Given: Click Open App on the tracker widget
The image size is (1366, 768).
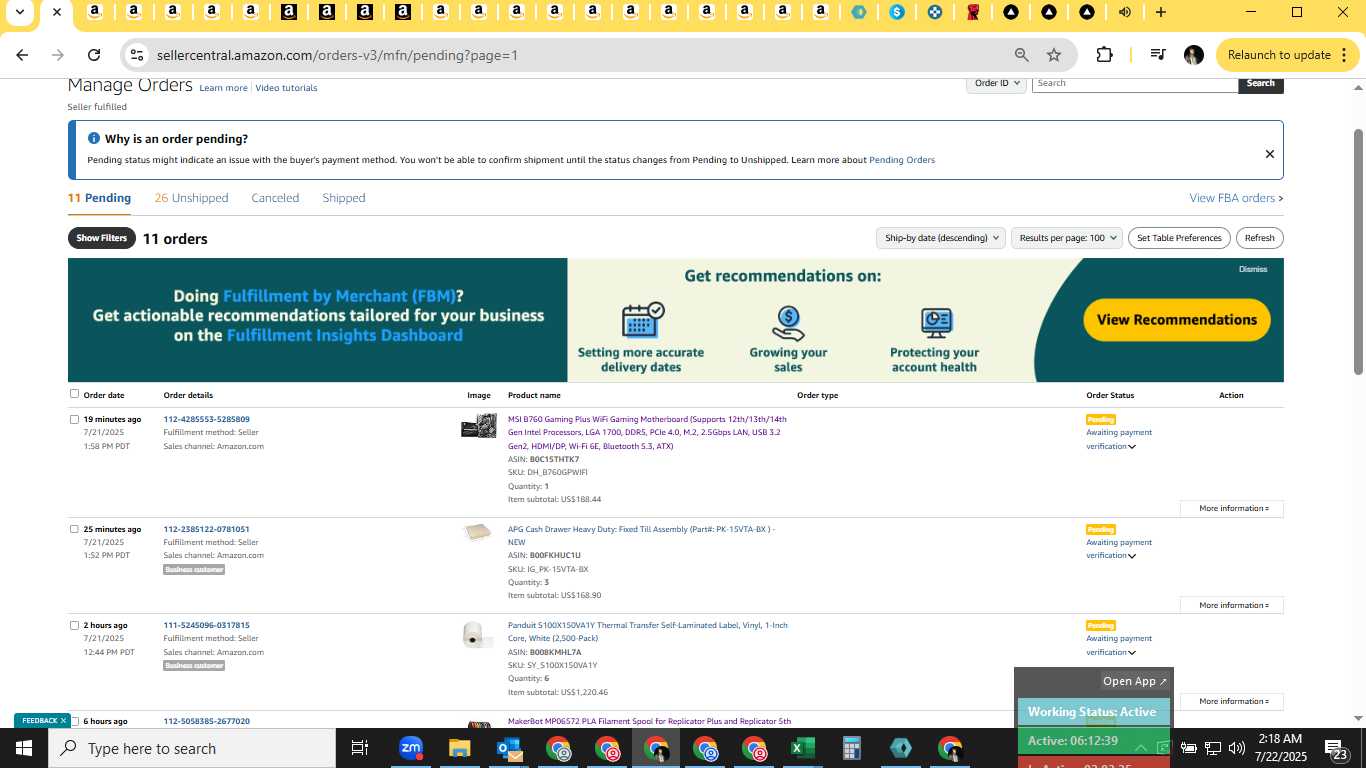Looking at the screenshot, I should point(1134,681).
